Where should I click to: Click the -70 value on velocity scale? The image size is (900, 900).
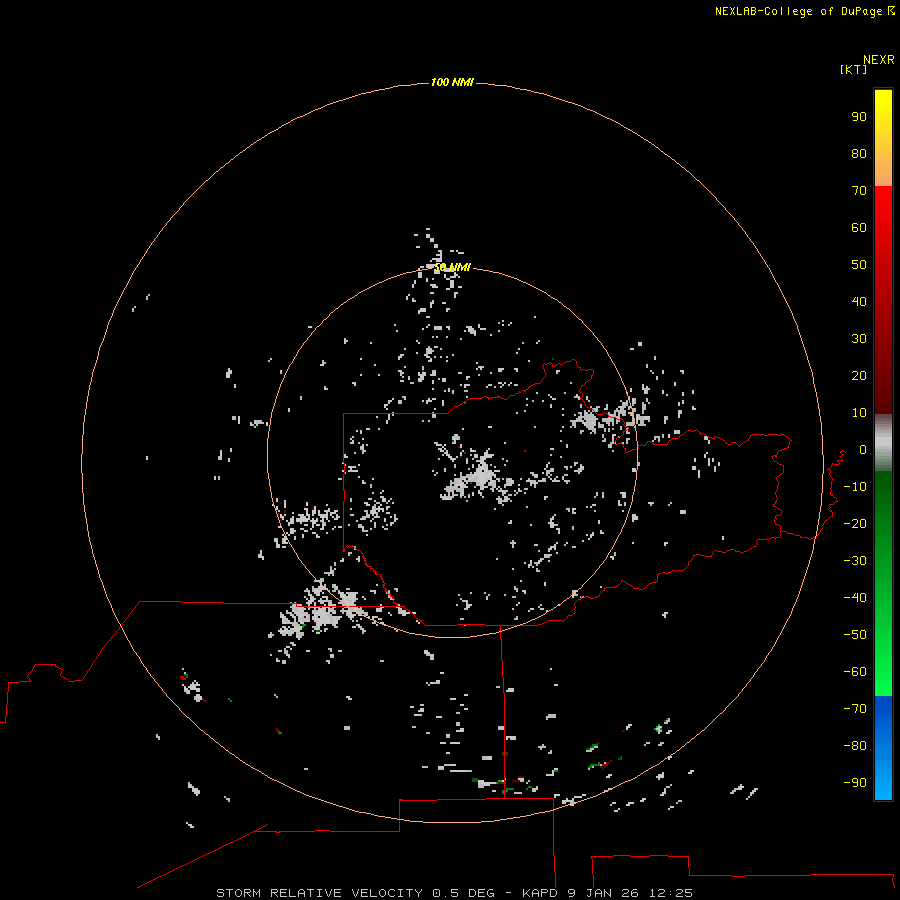855,709
